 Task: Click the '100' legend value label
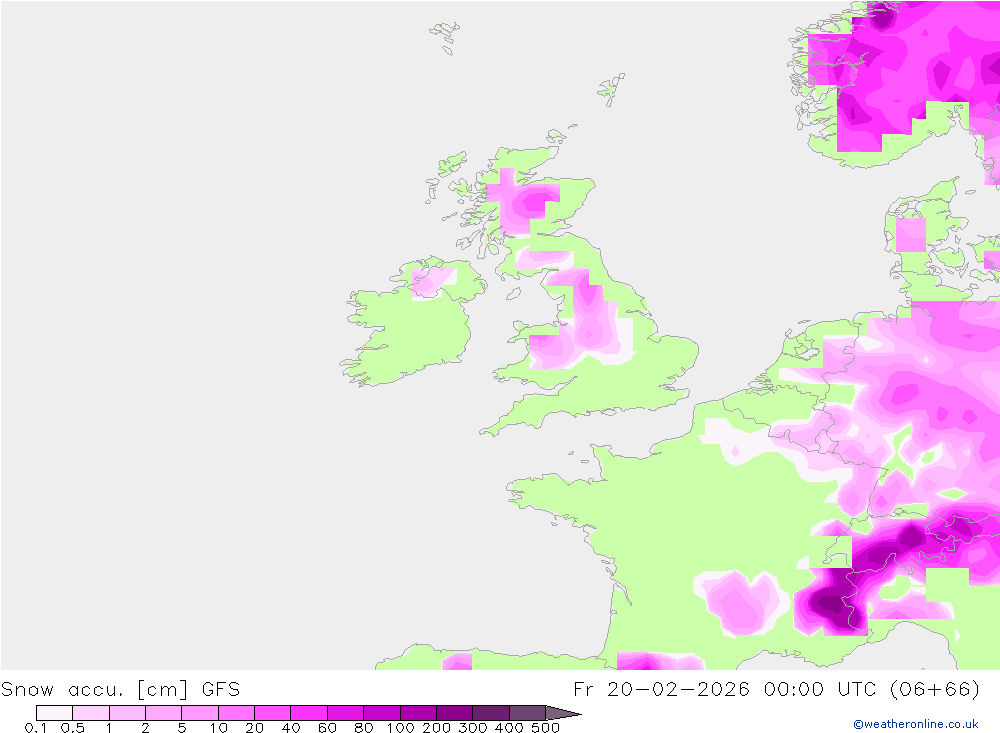coord(401,728)
